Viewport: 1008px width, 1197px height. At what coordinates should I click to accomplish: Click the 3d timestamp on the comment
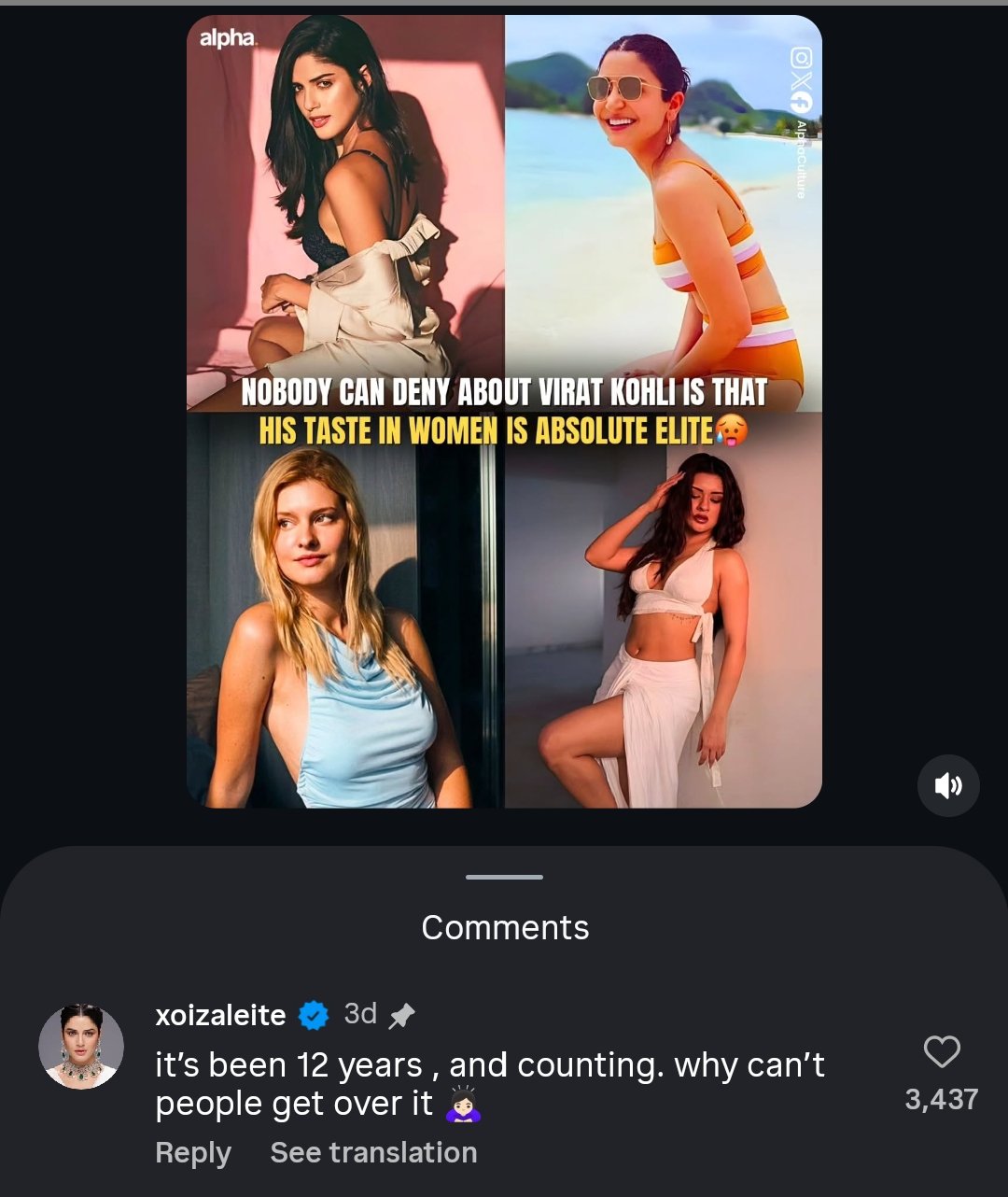click(360, 1014)
